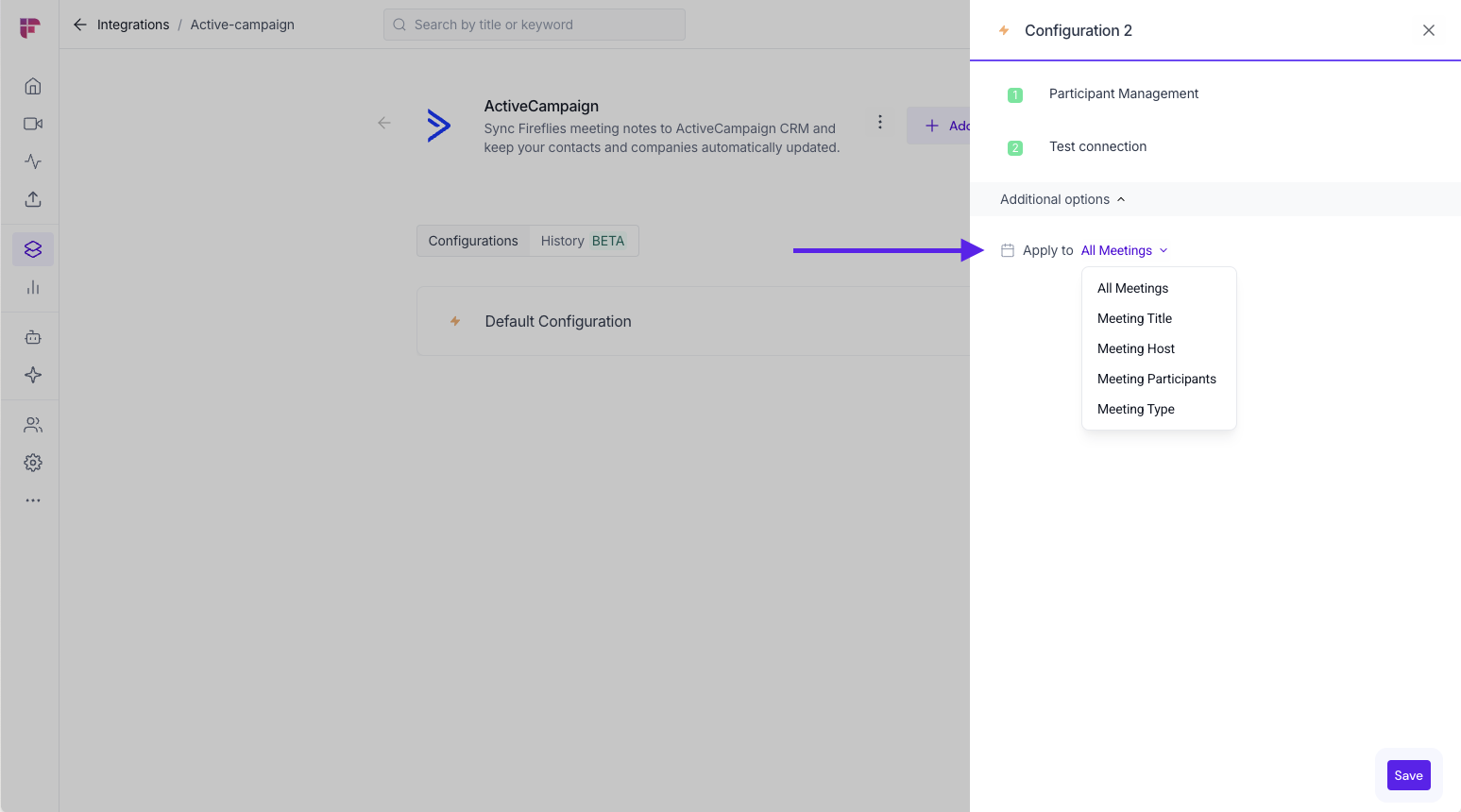Choose Meeting Host option
Image resolution: width=1461 pixels, height=812 pixels.
pos(1135,348)
